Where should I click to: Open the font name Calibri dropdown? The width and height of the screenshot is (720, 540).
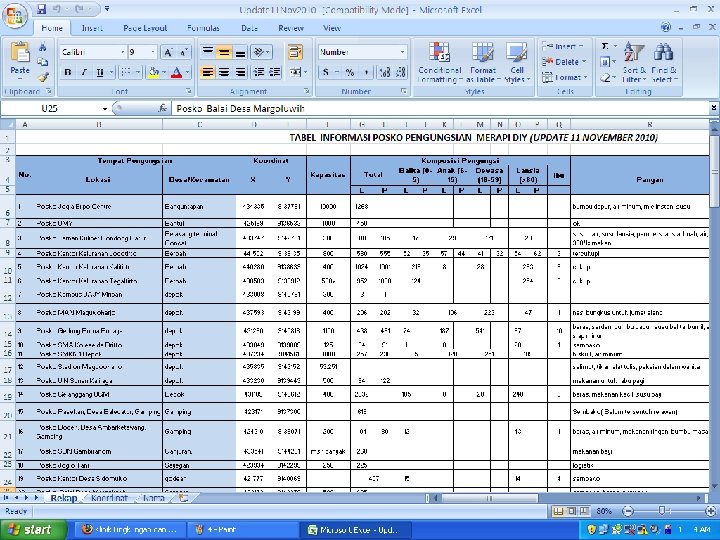pyautogui.click(x=123, y=52)
